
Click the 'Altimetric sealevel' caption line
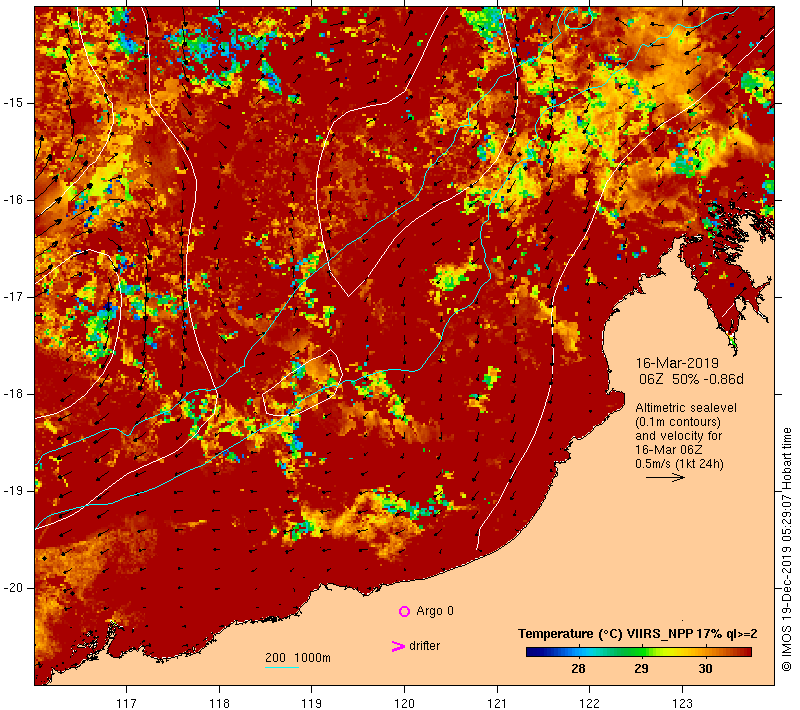(x=686, y=408)
